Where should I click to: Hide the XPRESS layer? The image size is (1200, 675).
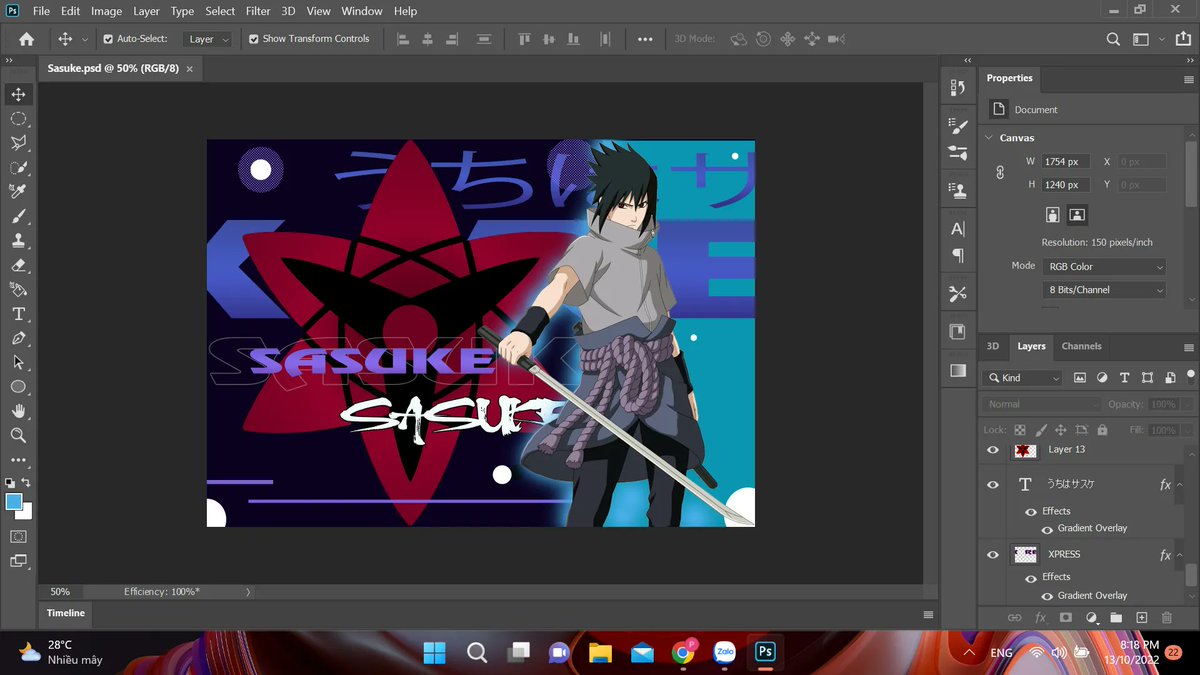click(x=992, y=554)
